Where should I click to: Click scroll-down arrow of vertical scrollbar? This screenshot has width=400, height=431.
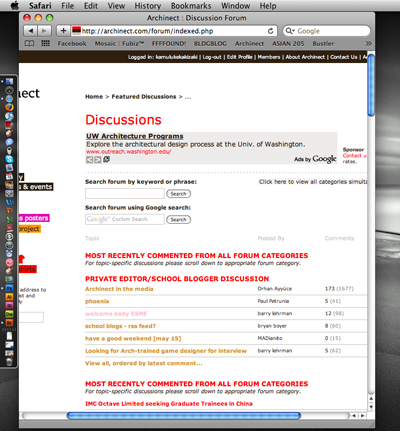371,407
